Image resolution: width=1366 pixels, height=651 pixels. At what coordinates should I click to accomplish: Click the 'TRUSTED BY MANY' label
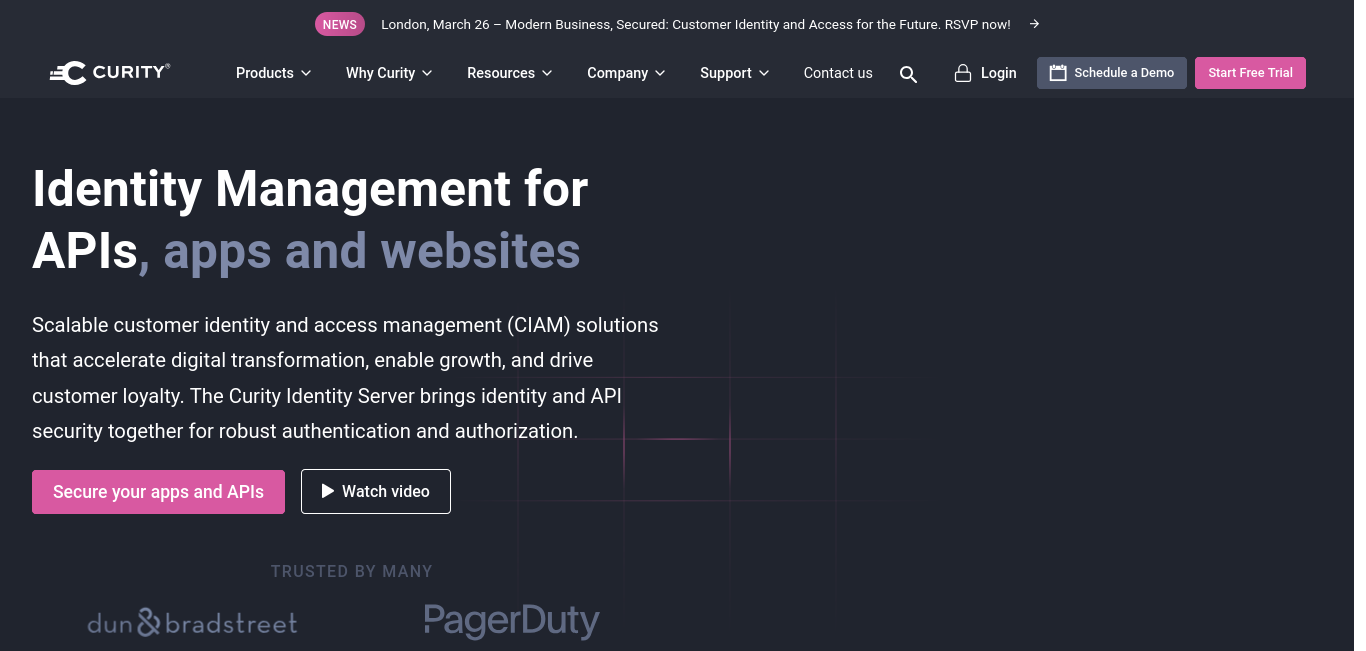(352, 572)
